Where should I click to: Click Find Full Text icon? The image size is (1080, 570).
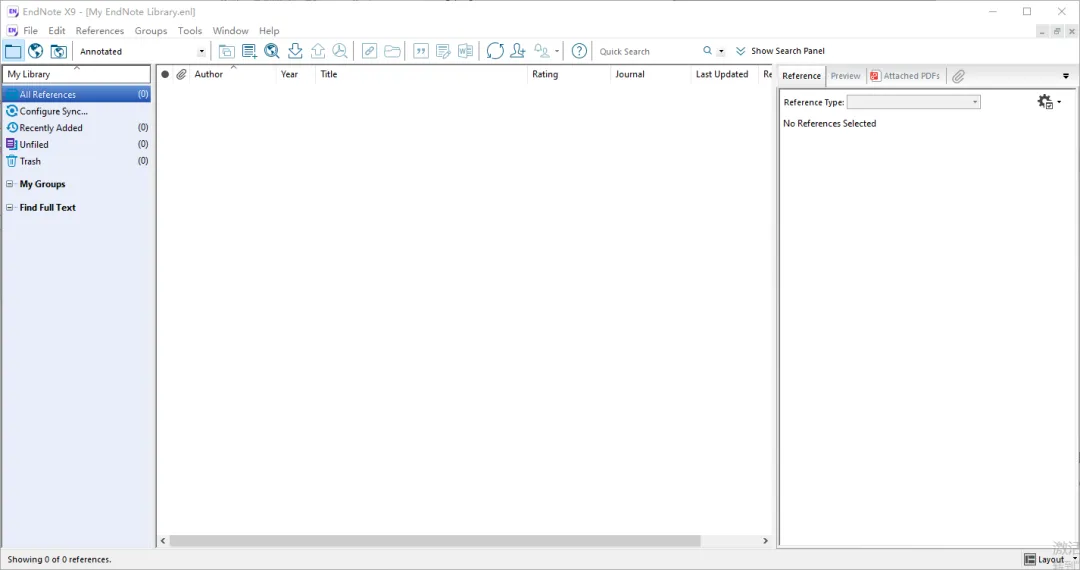(340, 51)
